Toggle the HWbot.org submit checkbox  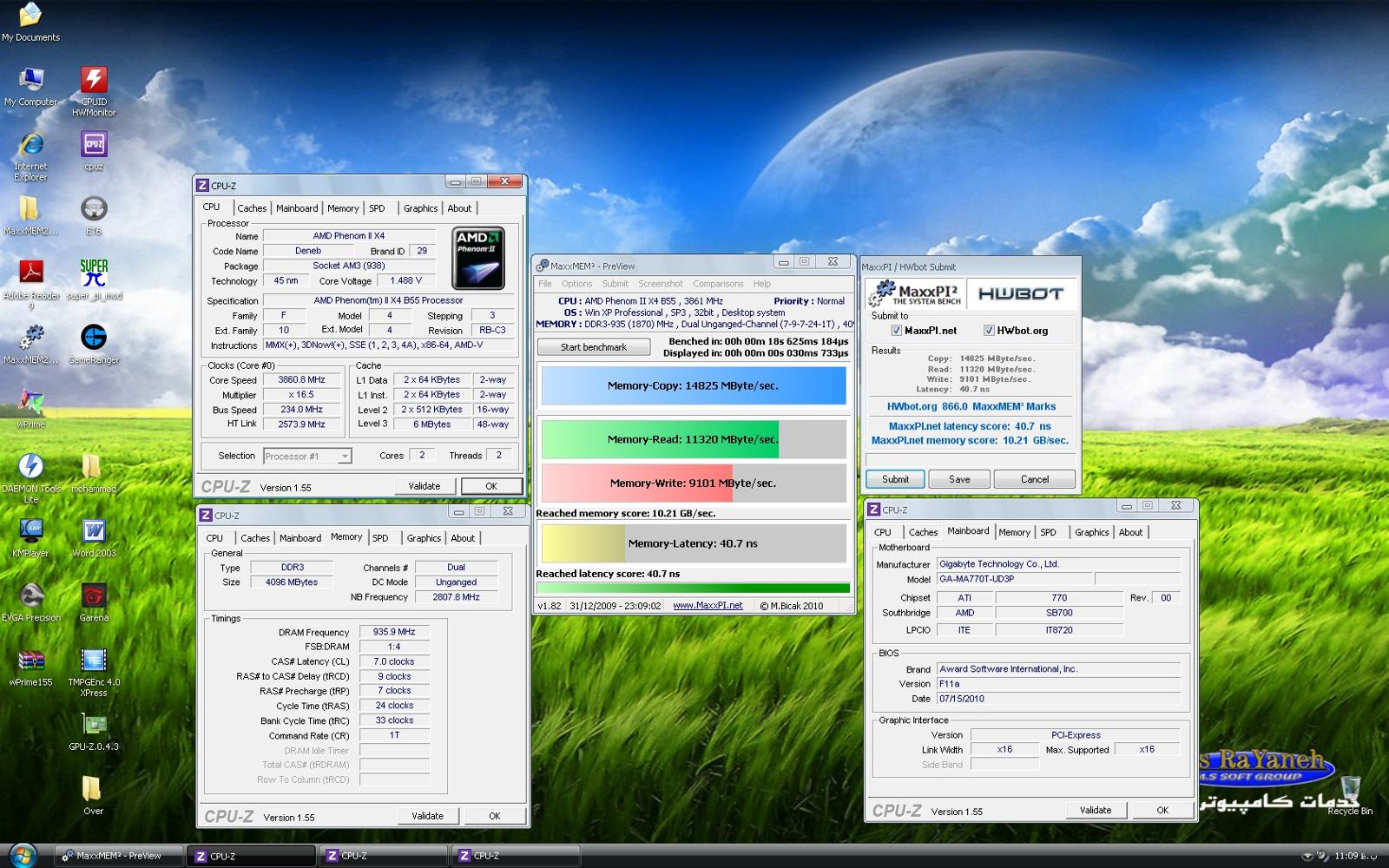[x=988, y=331]
